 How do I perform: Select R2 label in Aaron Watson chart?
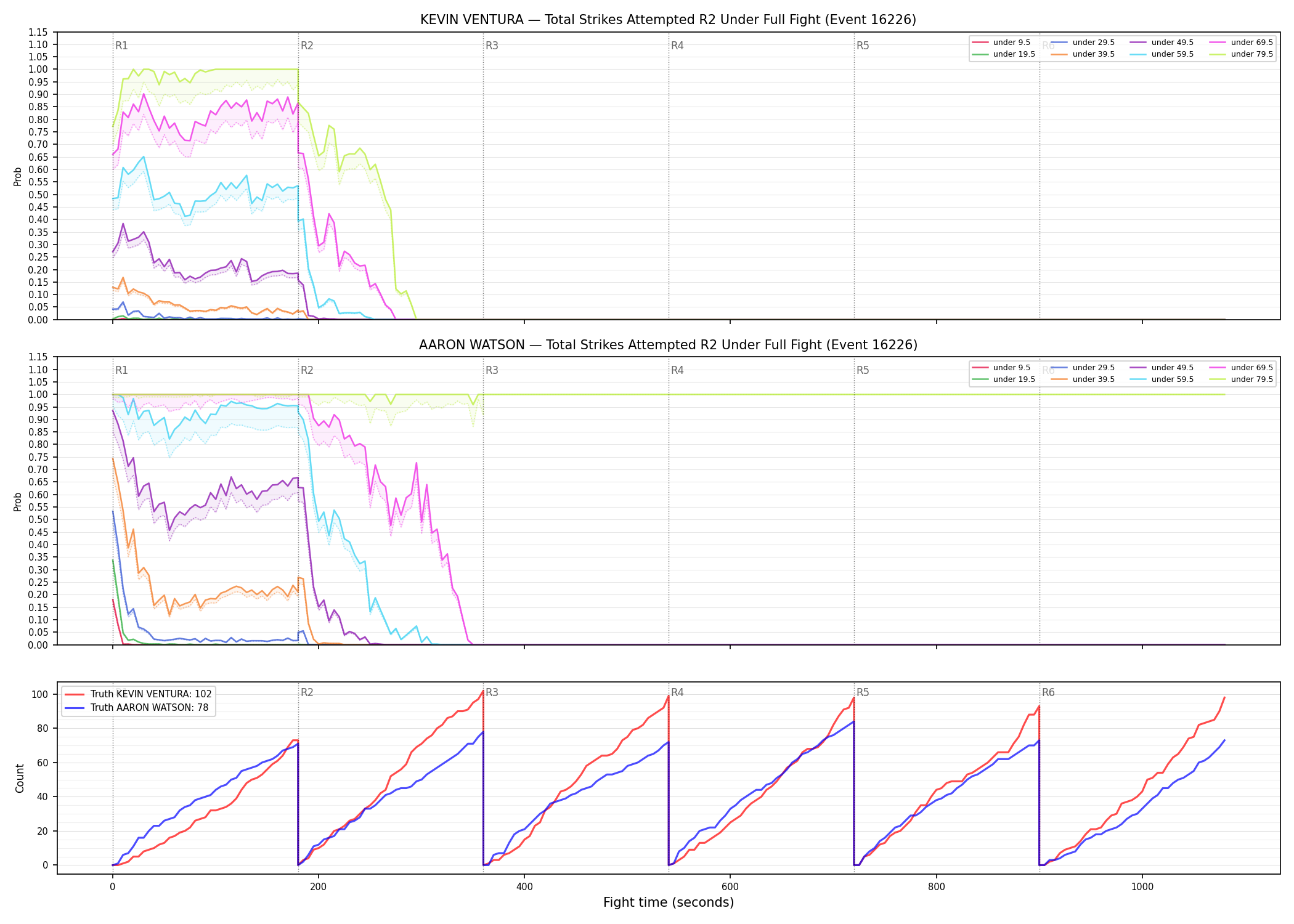pos(307,370)
